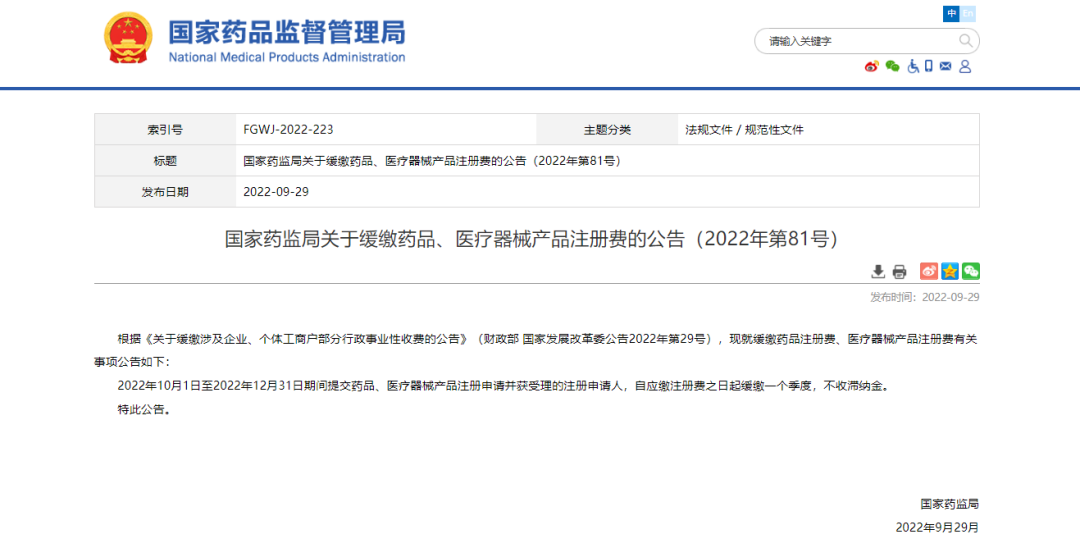Screen dimensions: 1080x548
Task: Click 国家药品监督管理局 site title
Action: click(x=286, y=32)
